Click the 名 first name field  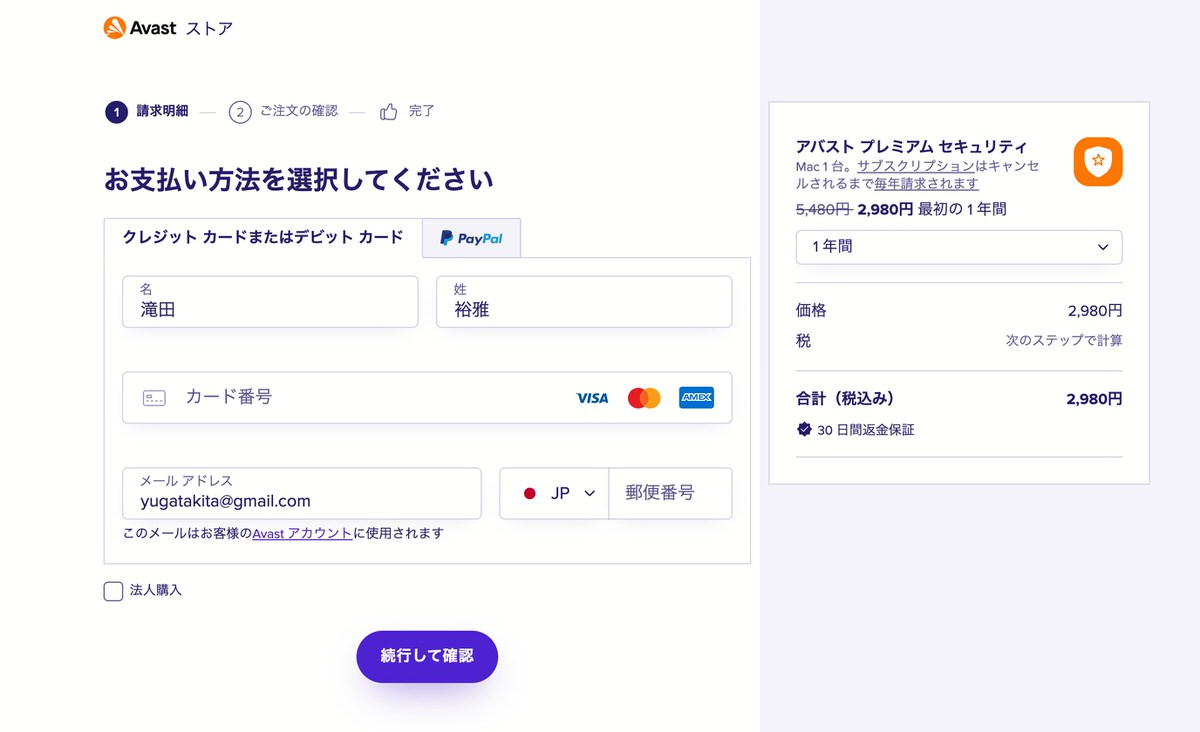tap(270, 302)
